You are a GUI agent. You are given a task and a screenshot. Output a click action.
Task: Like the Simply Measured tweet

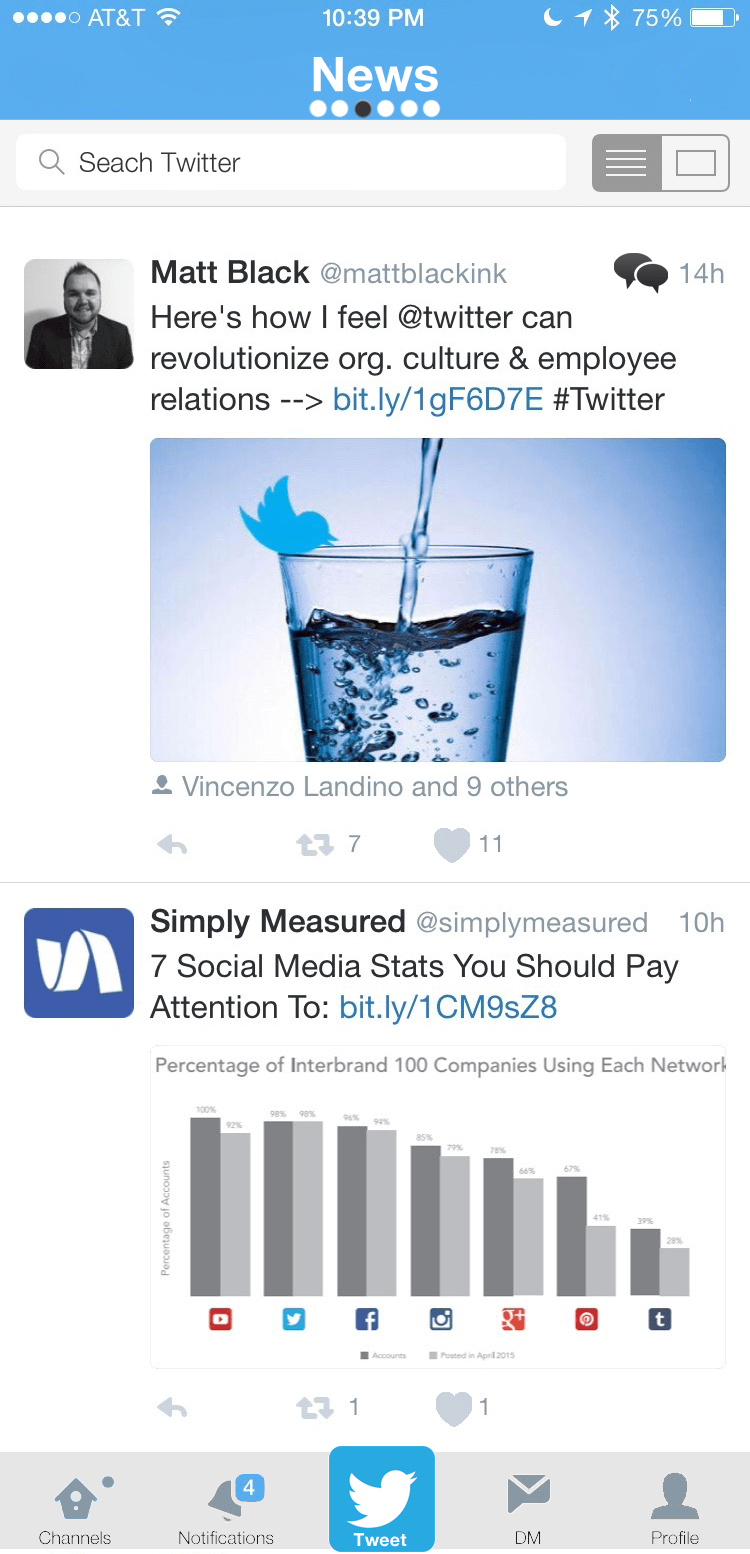coord(452,1408)
